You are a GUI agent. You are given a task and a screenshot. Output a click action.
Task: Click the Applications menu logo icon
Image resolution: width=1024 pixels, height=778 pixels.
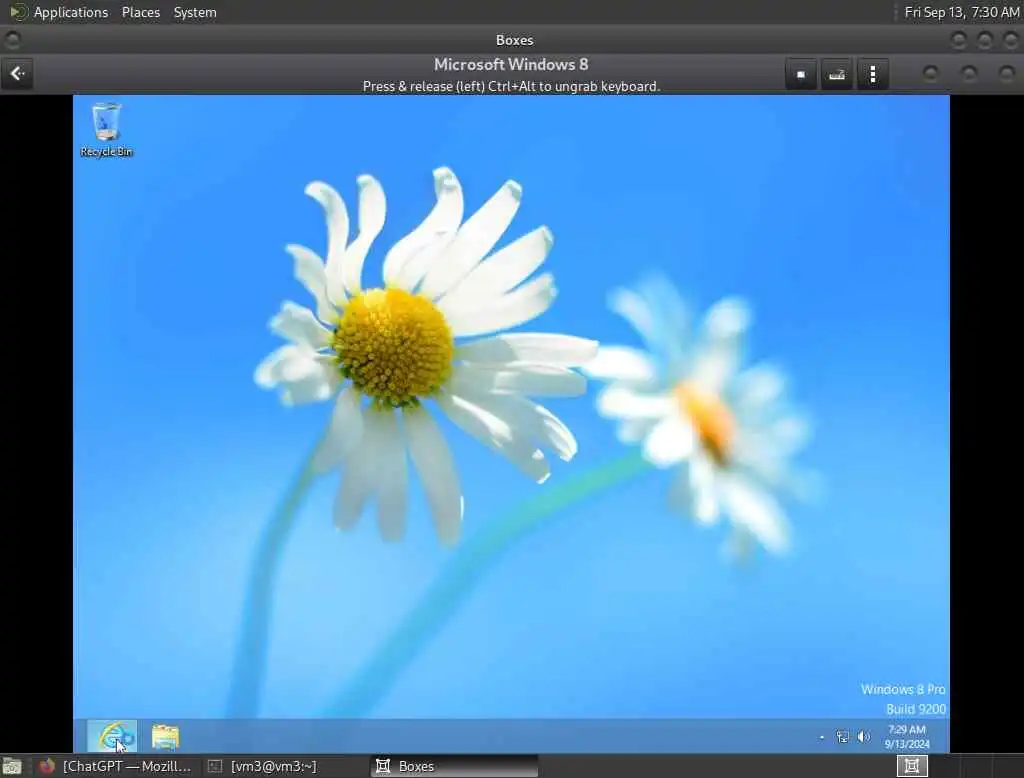pyautogui.click(x=18, y=12)
